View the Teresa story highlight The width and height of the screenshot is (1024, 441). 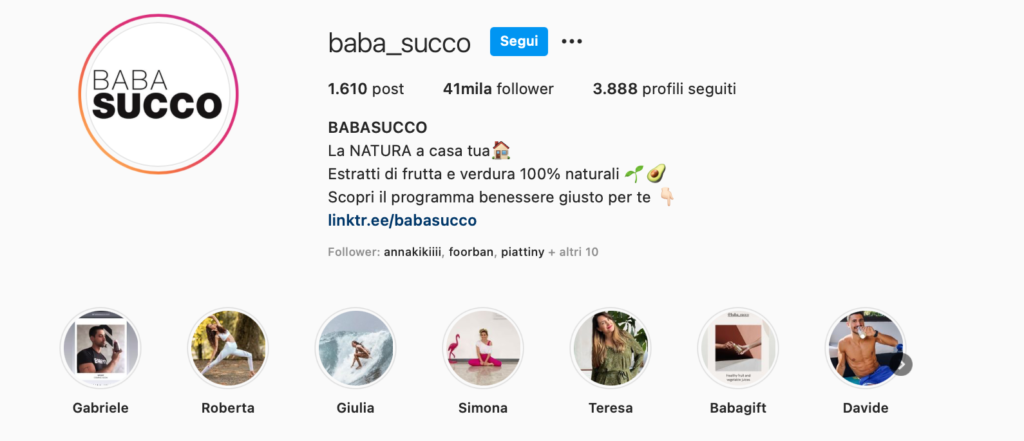(x=611, y=348)
